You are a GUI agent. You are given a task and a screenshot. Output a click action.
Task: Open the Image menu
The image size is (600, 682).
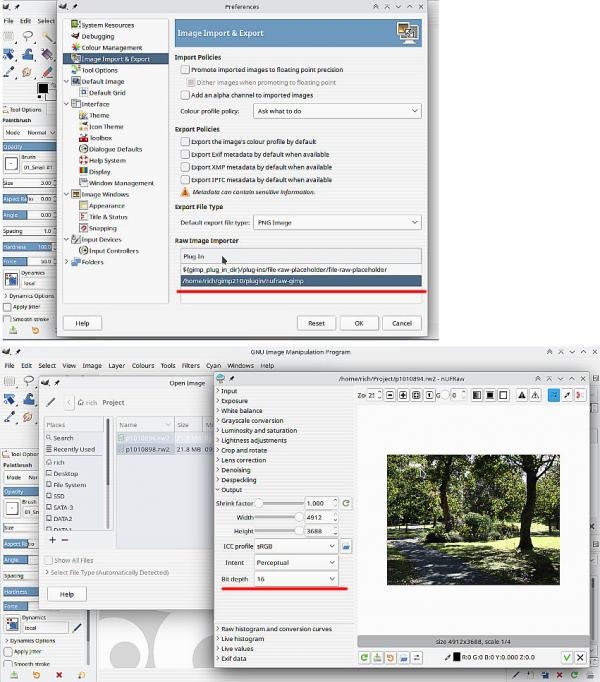92,365
